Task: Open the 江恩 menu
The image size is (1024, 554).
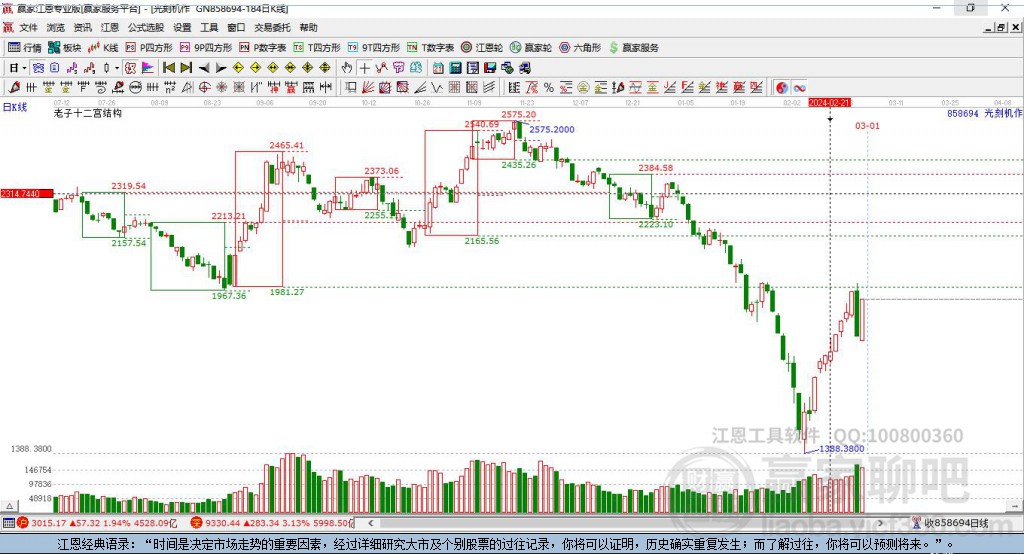Action: [110, 27]
